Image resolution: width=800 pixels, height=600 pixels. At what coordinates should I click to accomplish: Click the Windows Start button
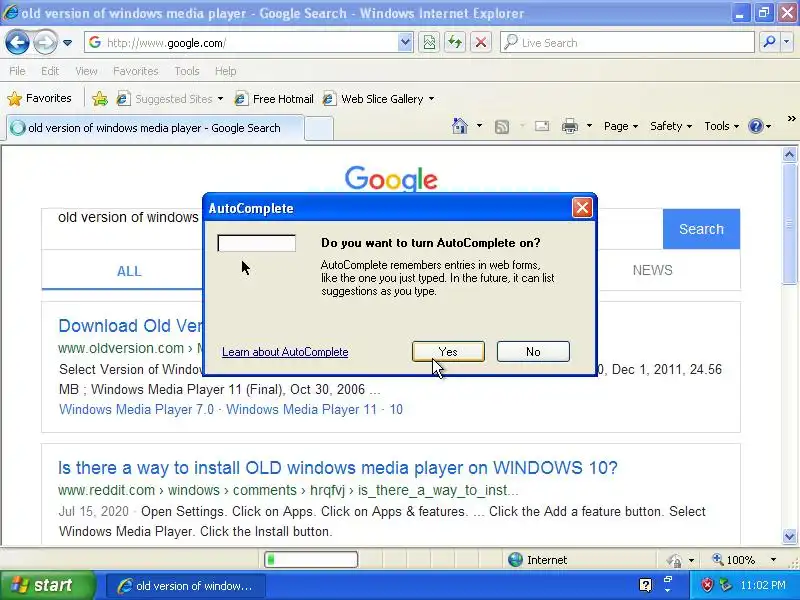tap(47, 585)
